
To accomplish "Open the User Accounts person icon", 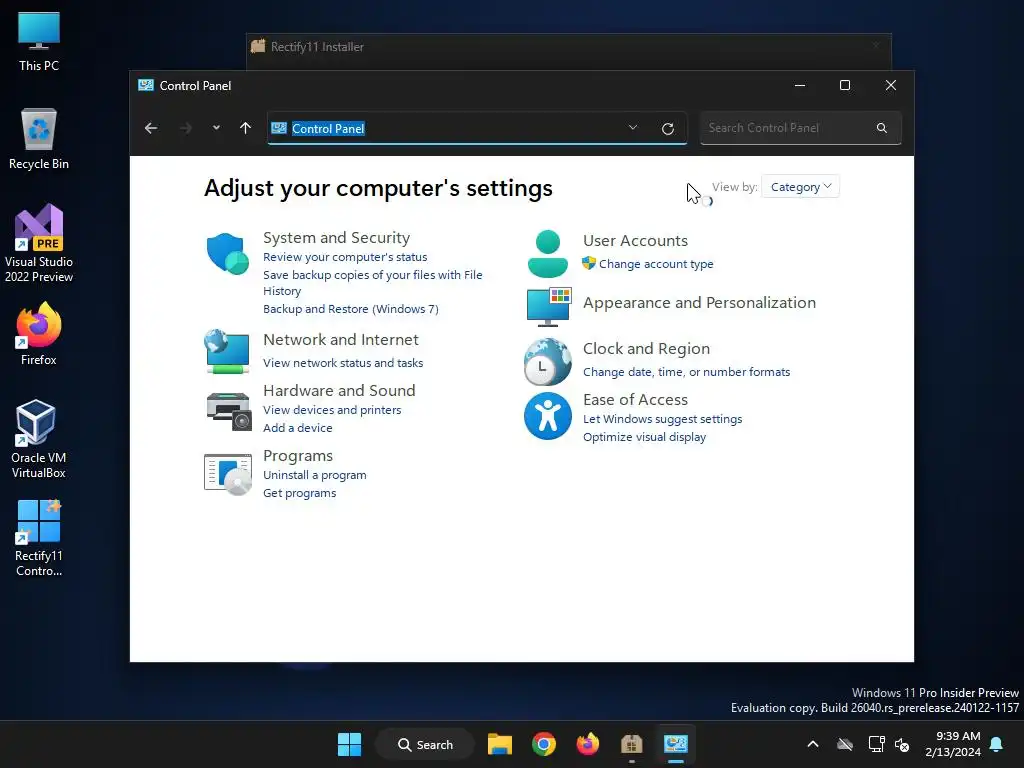I will tap(547, 253).
